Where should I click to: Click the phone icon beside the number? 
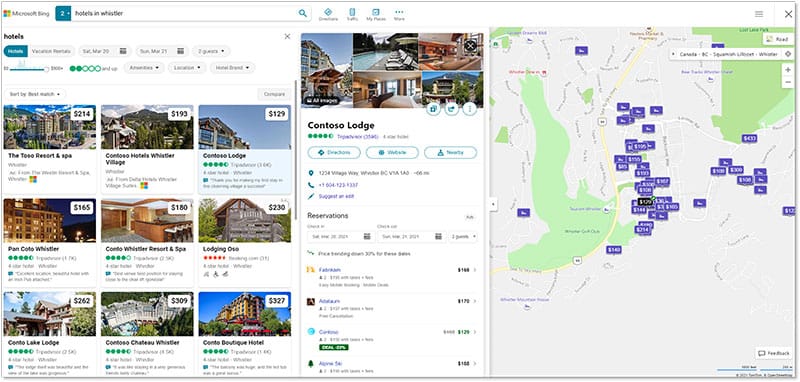pyautogui.click(x=311, y=185)
